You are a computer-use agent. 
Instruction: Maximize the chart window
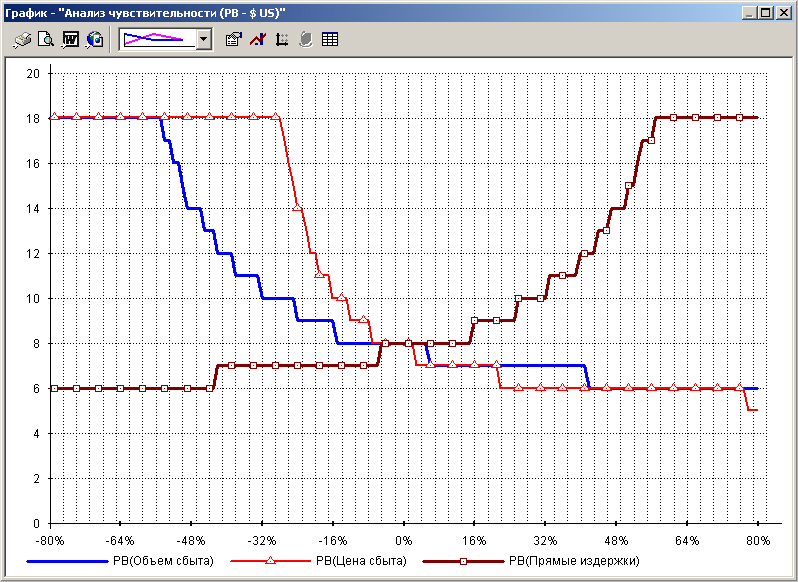[765, 13]
